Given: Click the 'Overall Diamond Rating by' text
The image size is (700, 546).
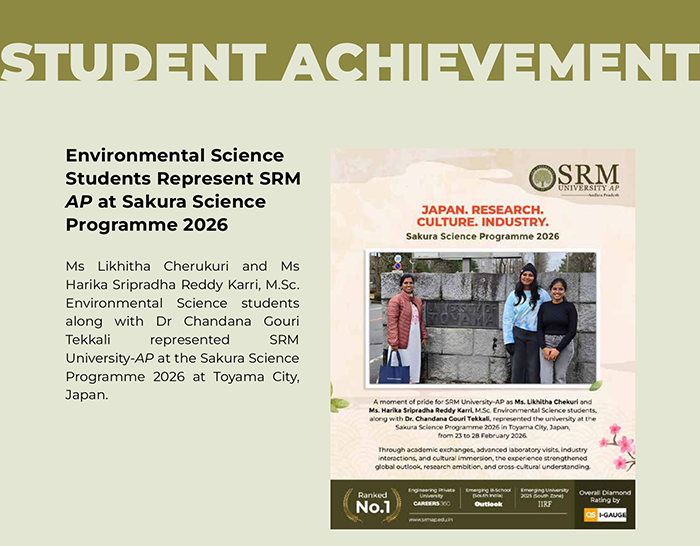Looking at the screenshot, I should [605, 496].
